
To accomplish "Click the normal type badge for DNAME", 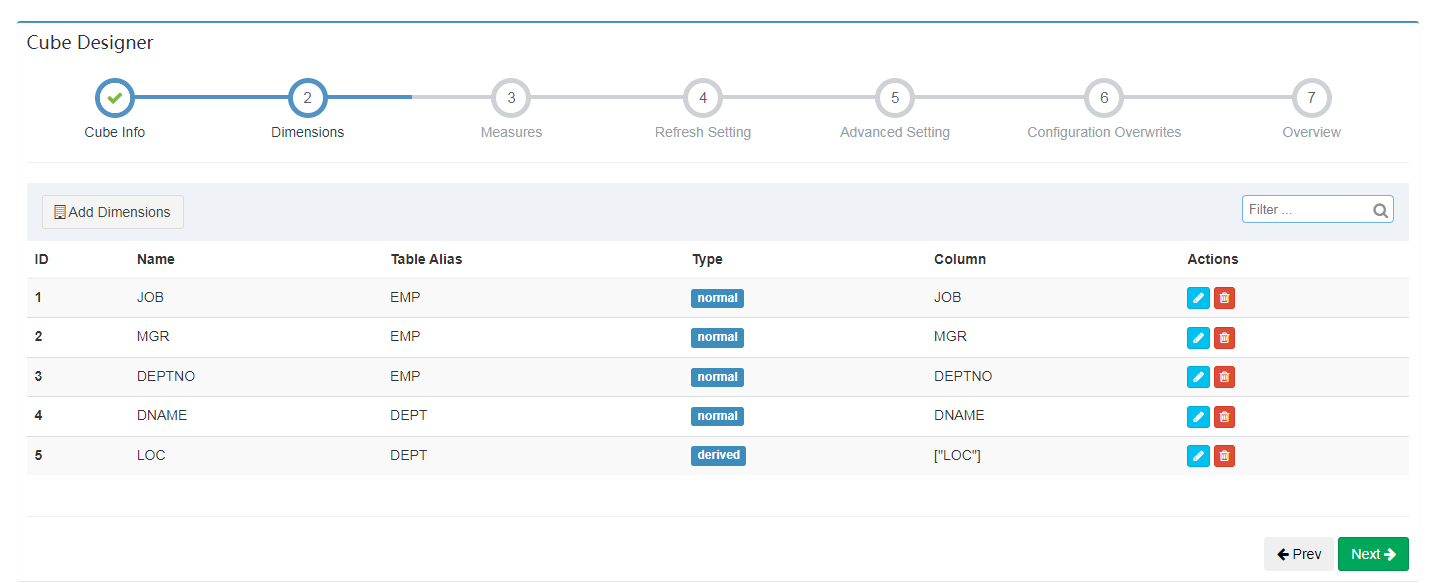I will 717,416.
